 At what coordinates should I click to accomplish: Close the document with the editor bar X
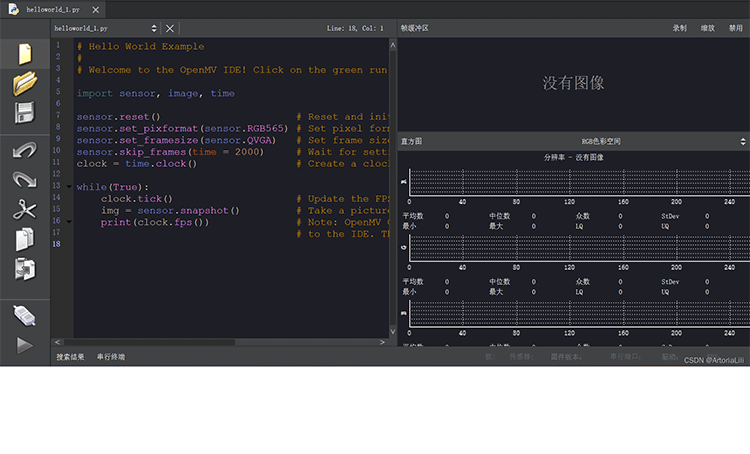point(170,29)
